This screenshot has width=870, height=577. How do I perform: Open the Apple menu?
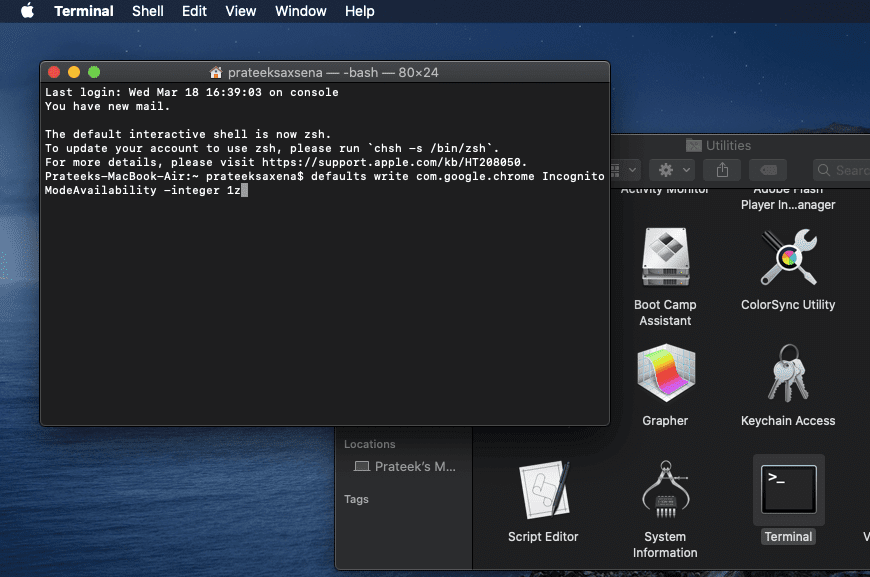(x=27, y=11)
